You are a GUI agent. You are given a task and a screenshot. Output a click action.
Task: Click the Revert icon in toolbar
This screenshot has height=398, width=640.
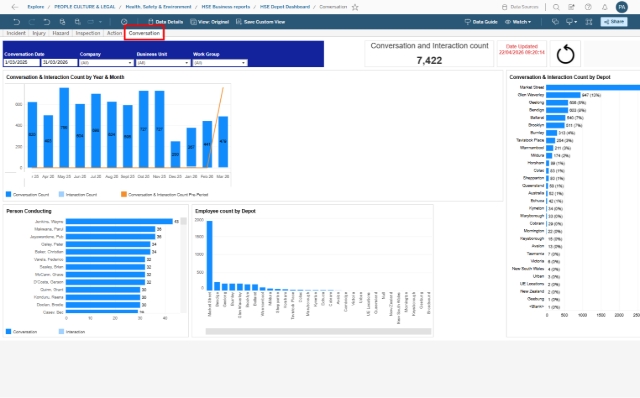click(47, 22)
